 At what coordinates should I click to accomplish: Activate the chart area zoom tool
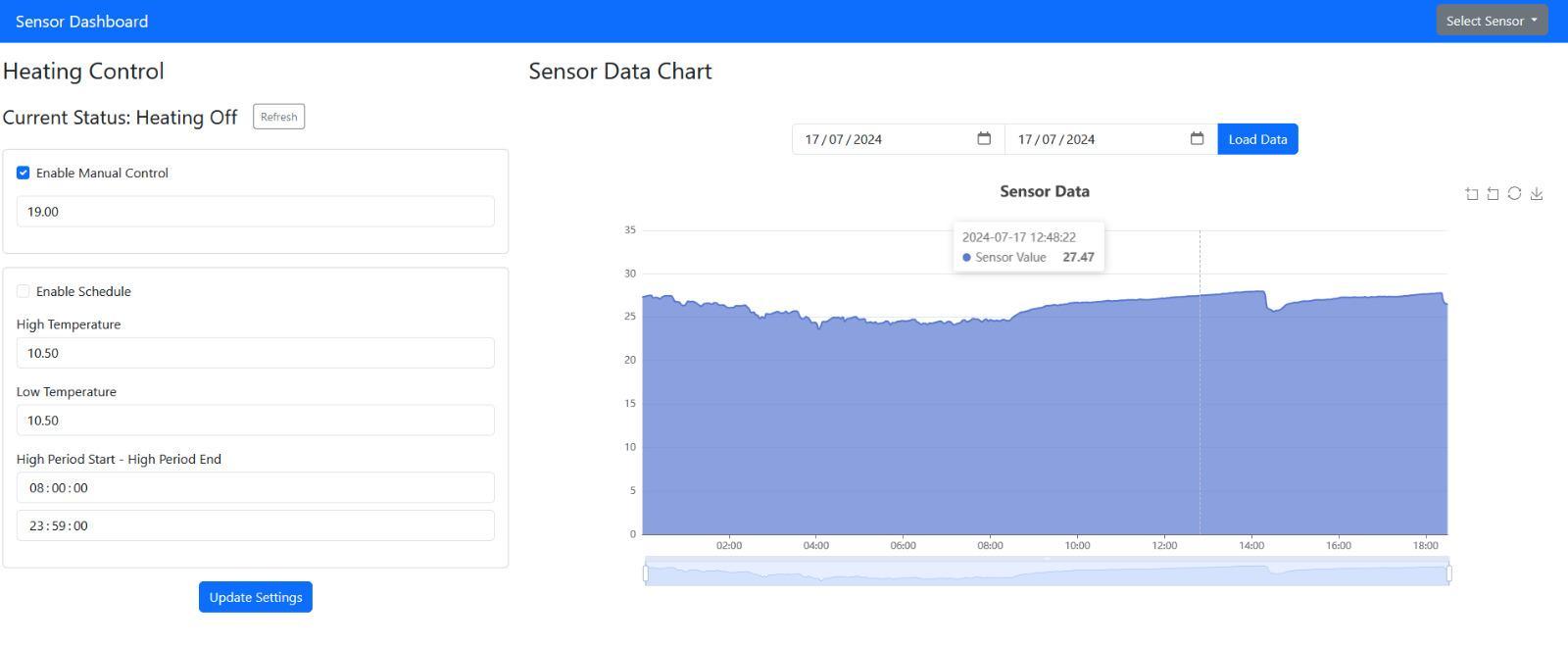[x=1471, y=194]
